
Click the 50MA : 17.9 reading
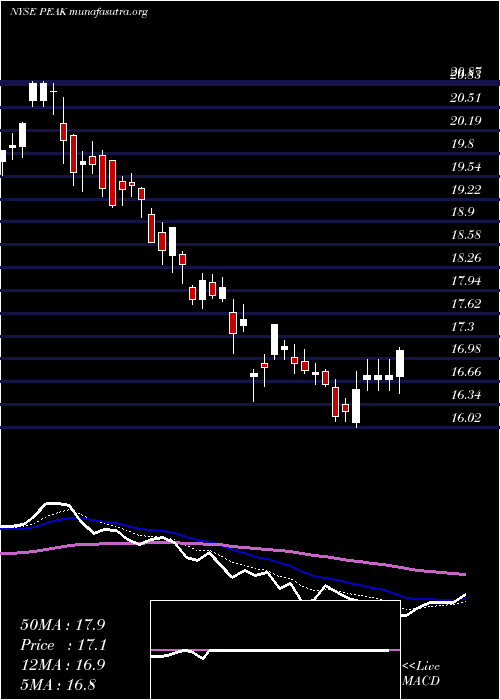(x=62, y=625)
